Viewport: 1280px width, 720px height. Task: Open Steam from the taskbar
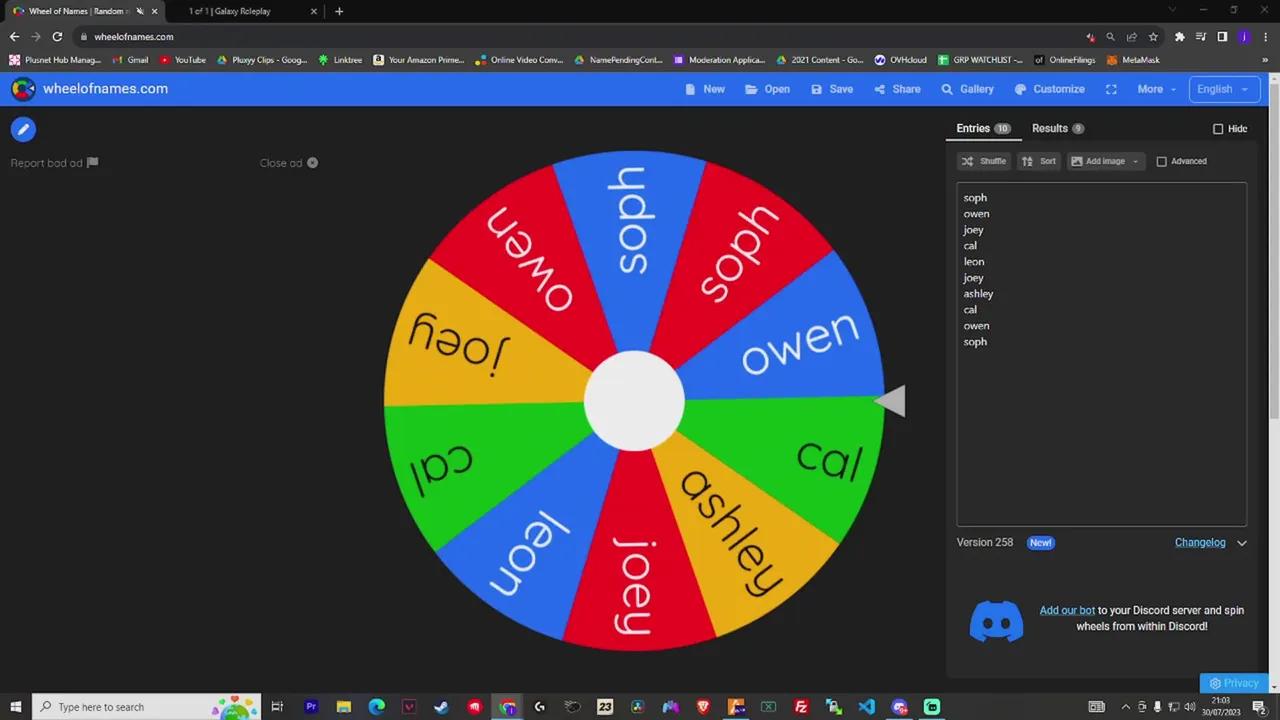coord(441,707)
